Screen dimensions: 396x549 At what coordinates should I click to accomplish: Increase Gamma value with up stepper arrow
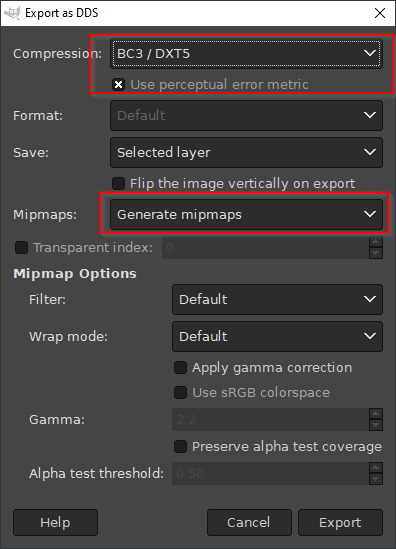376,414
